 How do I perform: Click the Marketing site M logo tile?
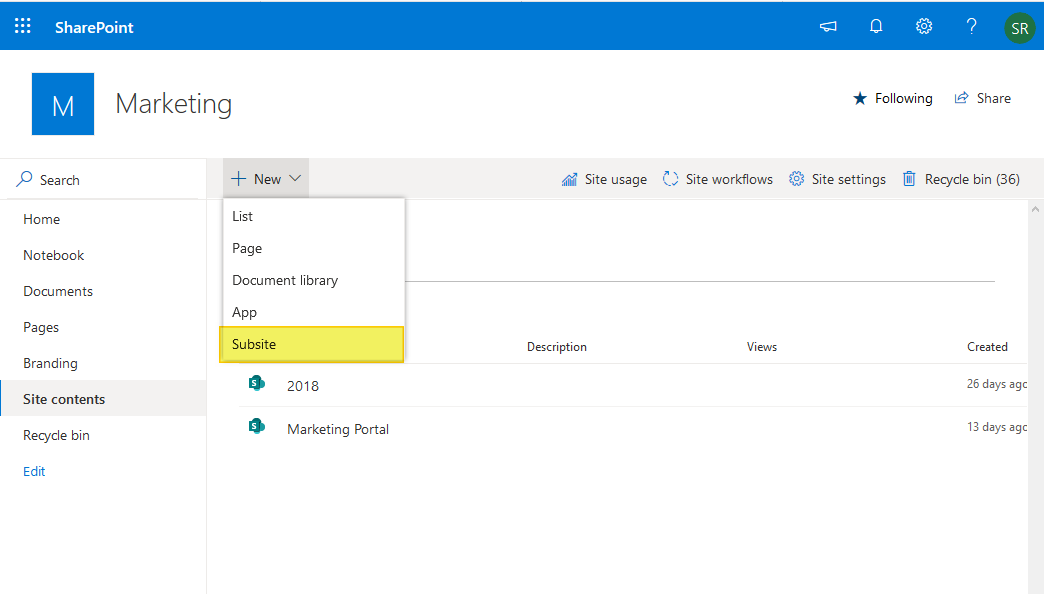click(62, 104)
